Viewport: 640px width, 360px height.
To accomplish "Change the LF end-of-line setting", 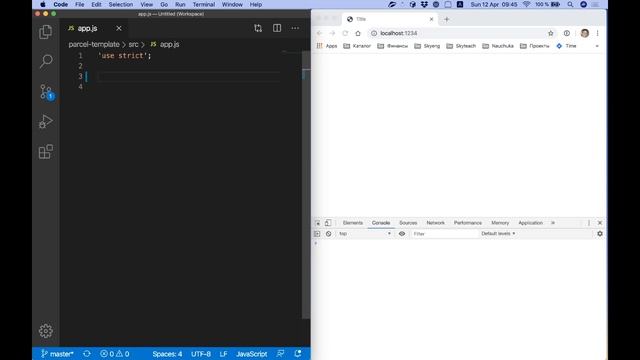I will coord(223,354).
